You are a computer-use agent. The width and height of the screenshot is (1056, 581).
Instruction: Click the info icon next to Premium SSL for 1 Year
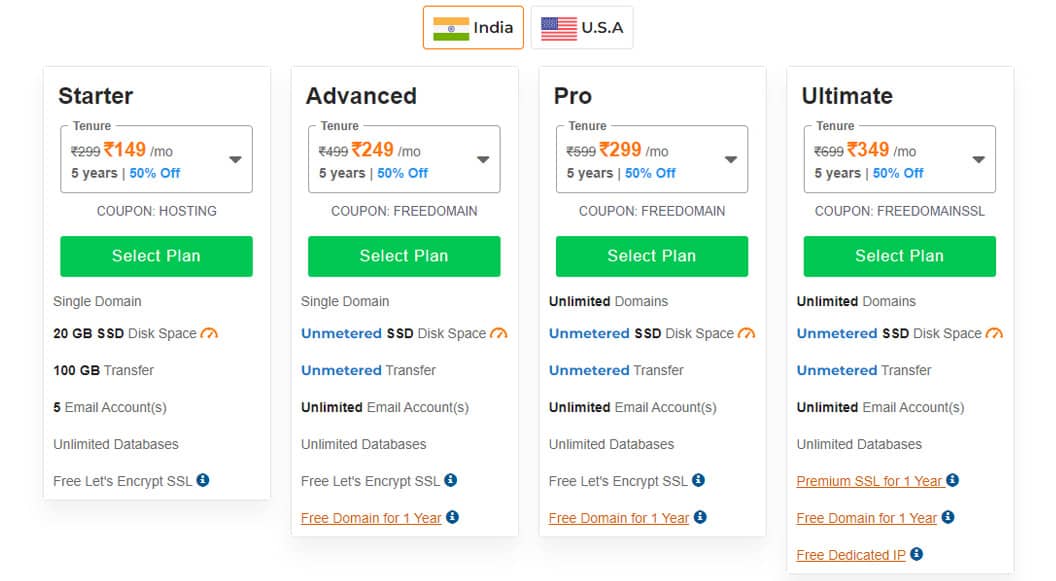point(952,481)
